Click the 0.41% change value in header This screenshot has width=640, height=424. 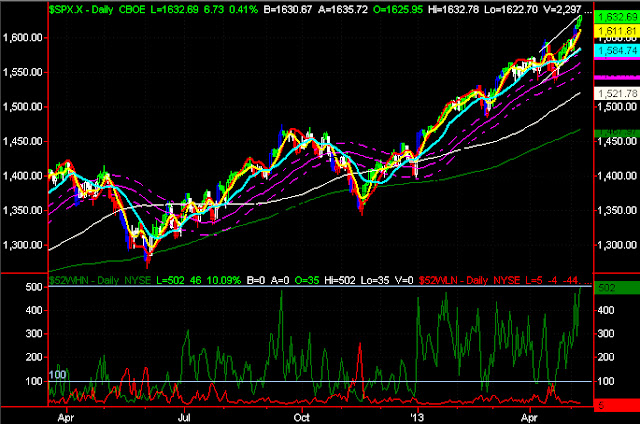click(x=243, y=9)
